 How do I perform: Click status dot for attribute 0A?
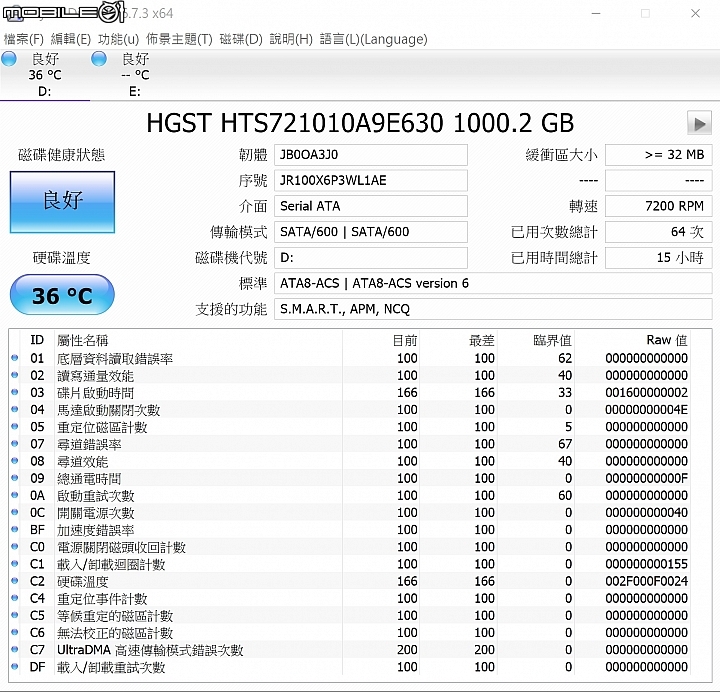pos(15,495)
